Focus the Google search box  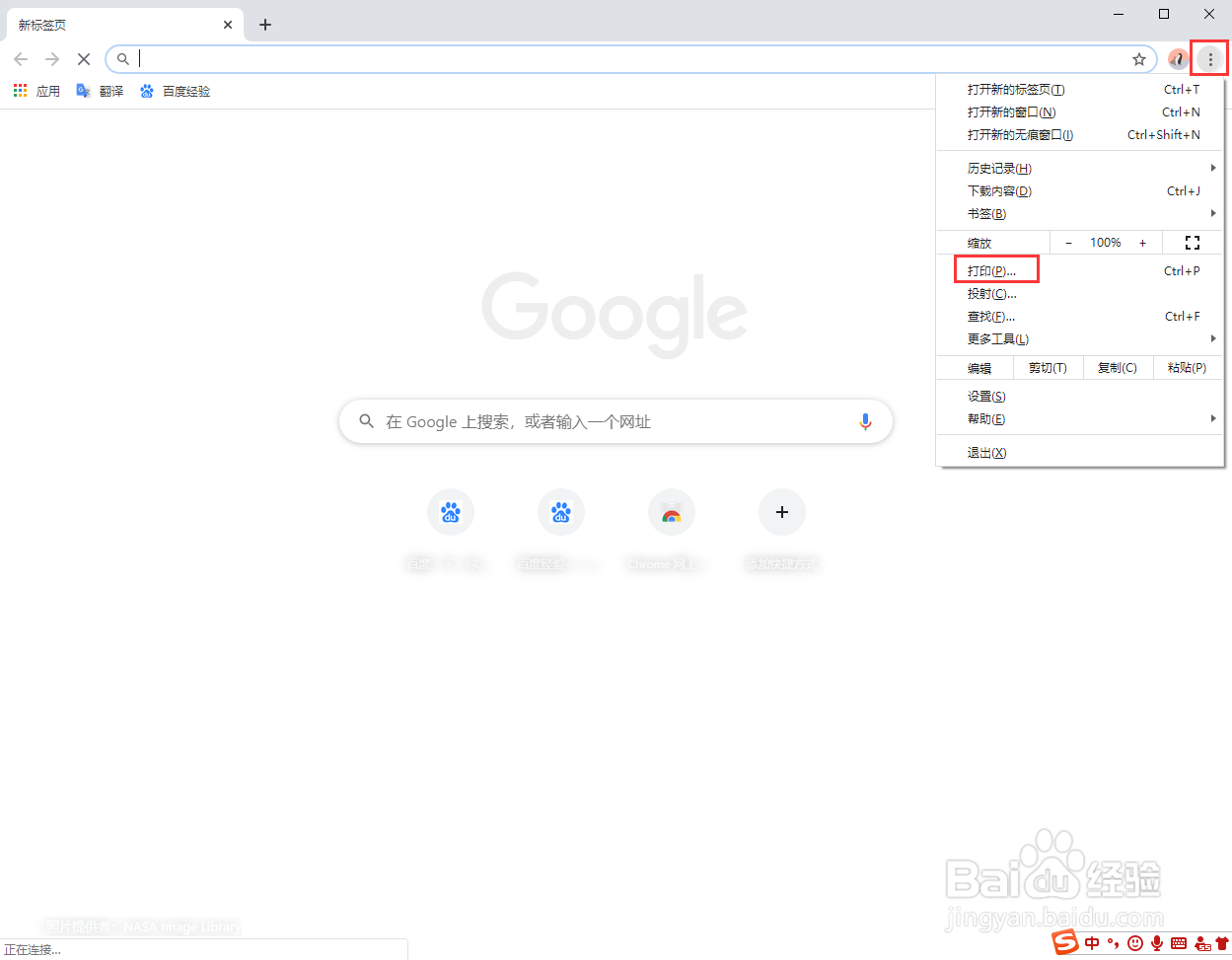point(616,421)
